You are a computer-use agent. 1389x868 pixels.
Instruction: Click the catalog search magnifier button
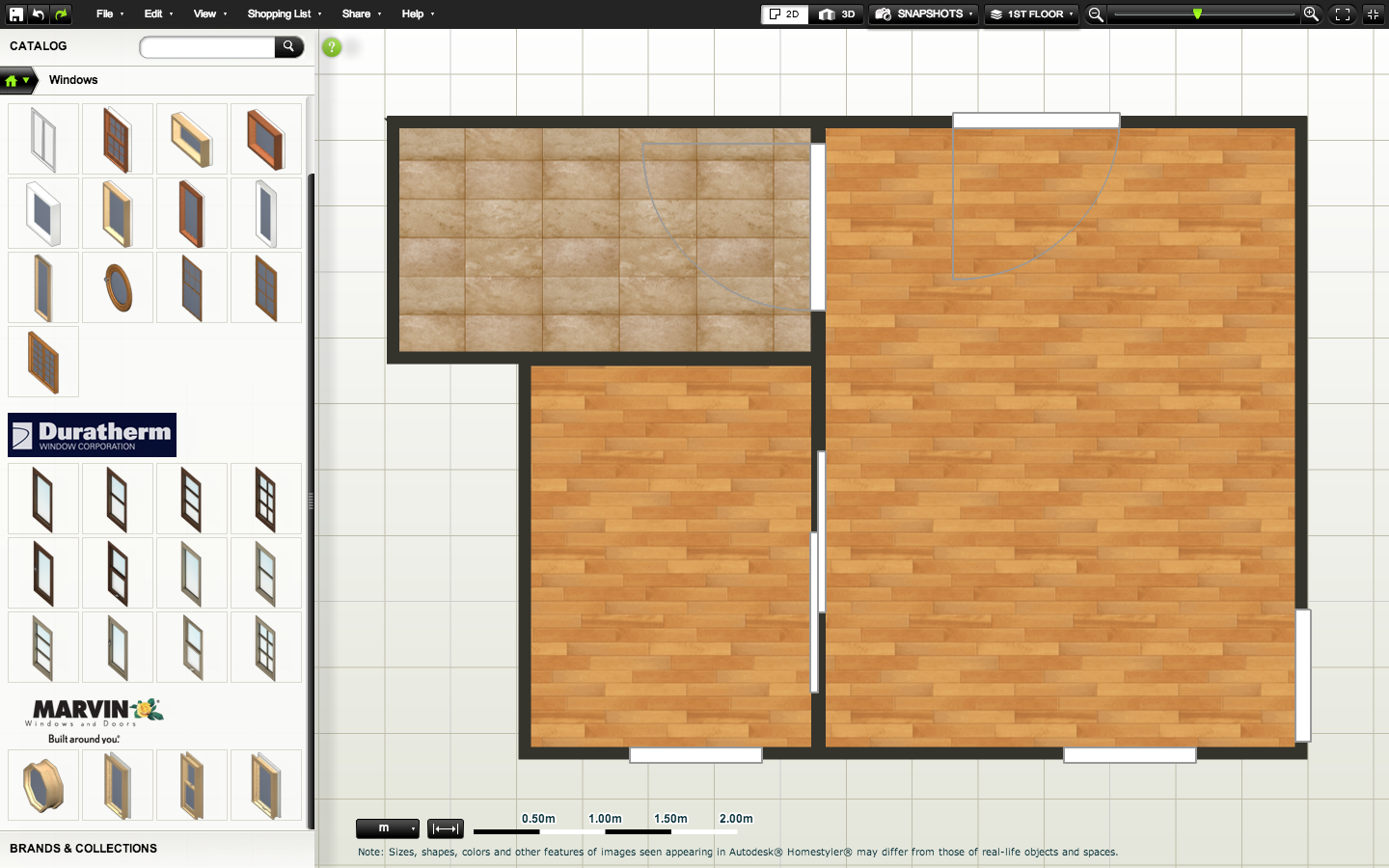[x=288, y=46]
